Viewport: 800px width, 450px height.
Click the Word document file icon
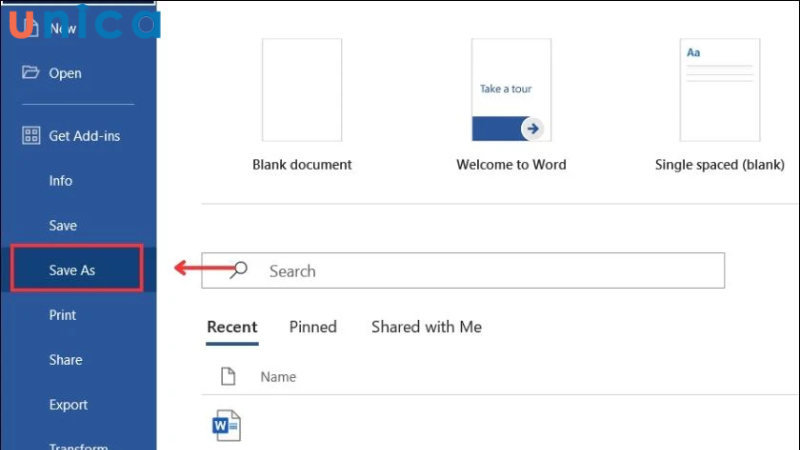[x=227, y=426]
